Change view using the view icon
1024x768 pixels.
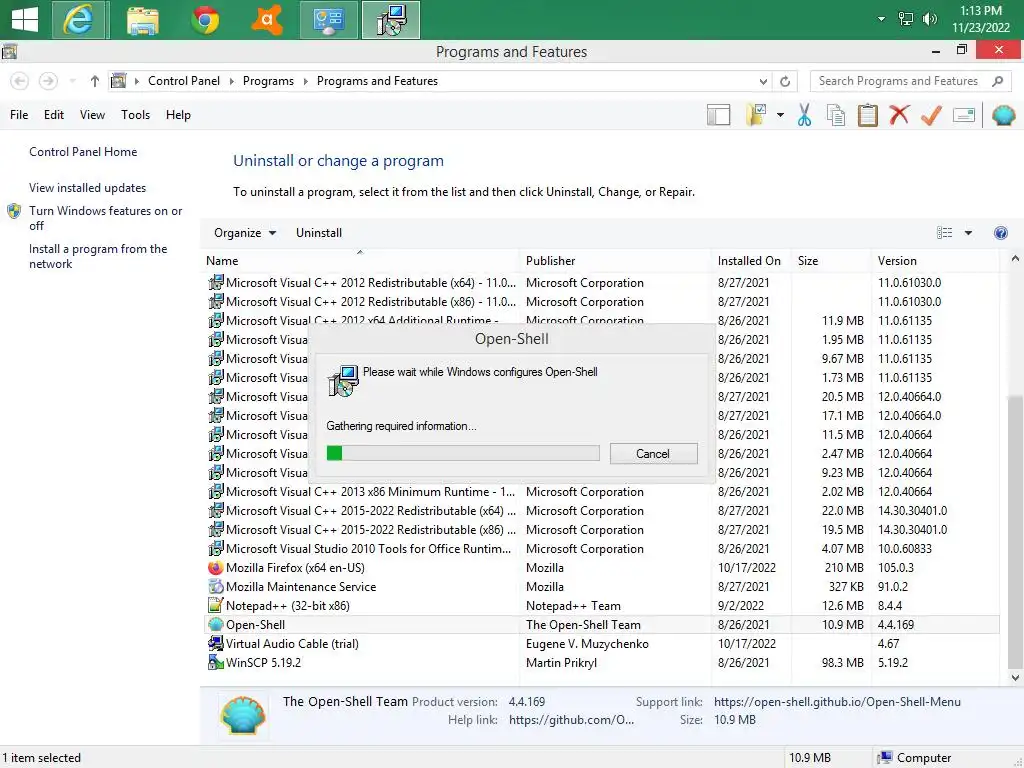(944, 233)
